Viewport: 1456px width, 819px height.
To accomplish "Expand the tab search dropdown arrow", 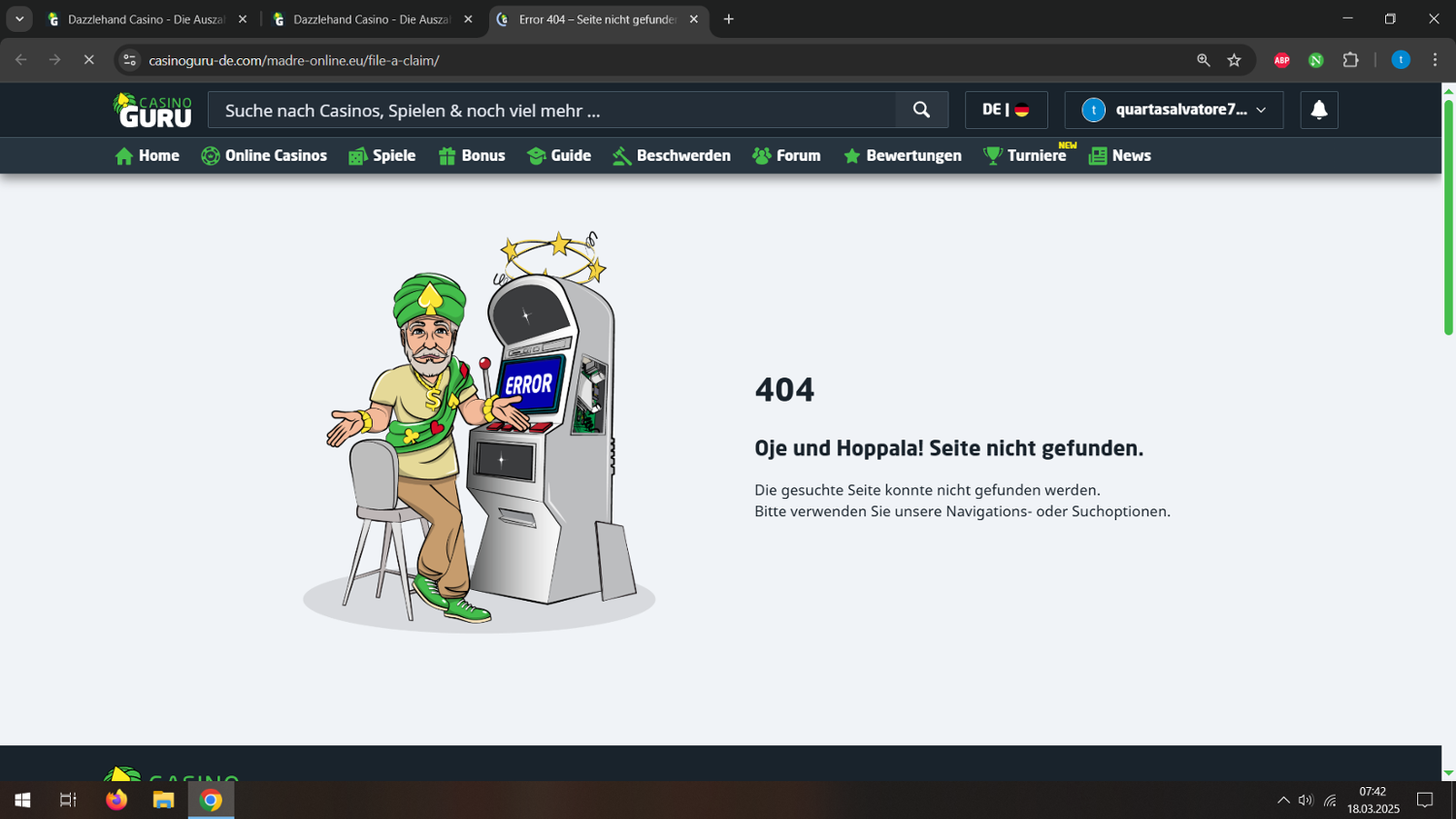I will (x=19, y=19).
